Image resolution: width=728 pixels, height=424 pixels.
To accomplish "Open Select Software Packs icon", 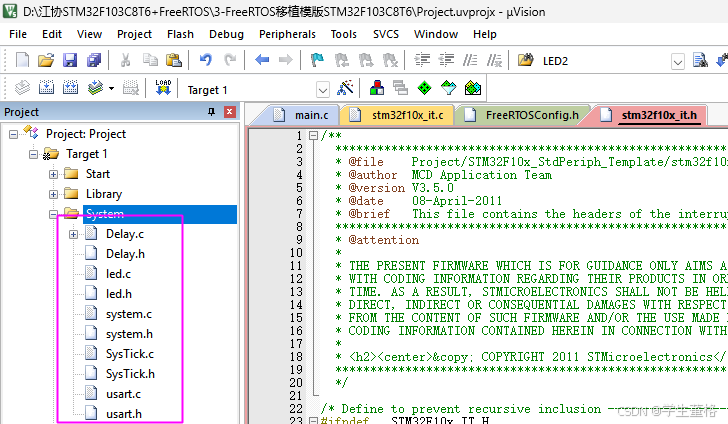I will 448,87.
